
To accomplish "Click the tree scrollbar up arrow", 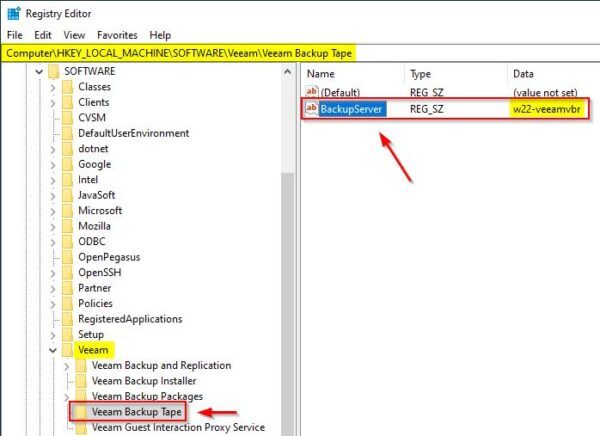I will coord(287,72).
